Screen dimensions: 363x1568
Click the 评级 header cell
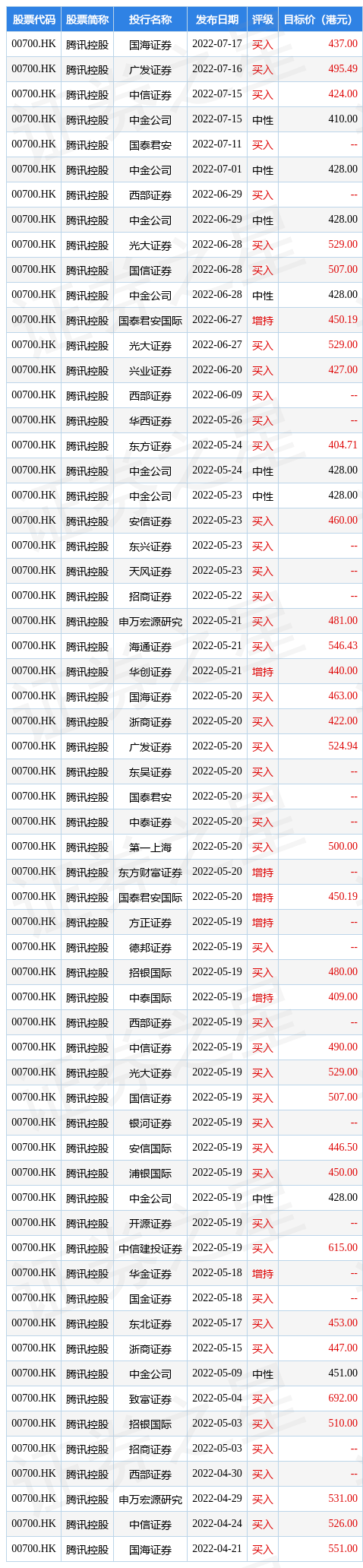pyautogui.click(x=262, y=20)
